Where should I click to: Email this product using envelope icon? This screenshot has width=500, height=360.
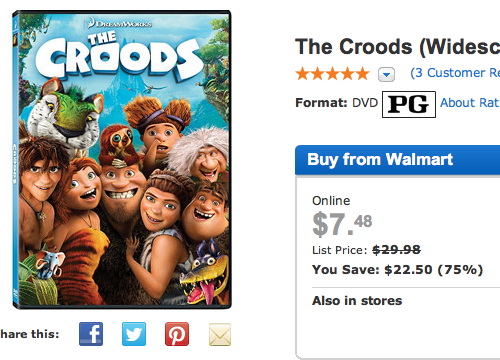point(220,334)
